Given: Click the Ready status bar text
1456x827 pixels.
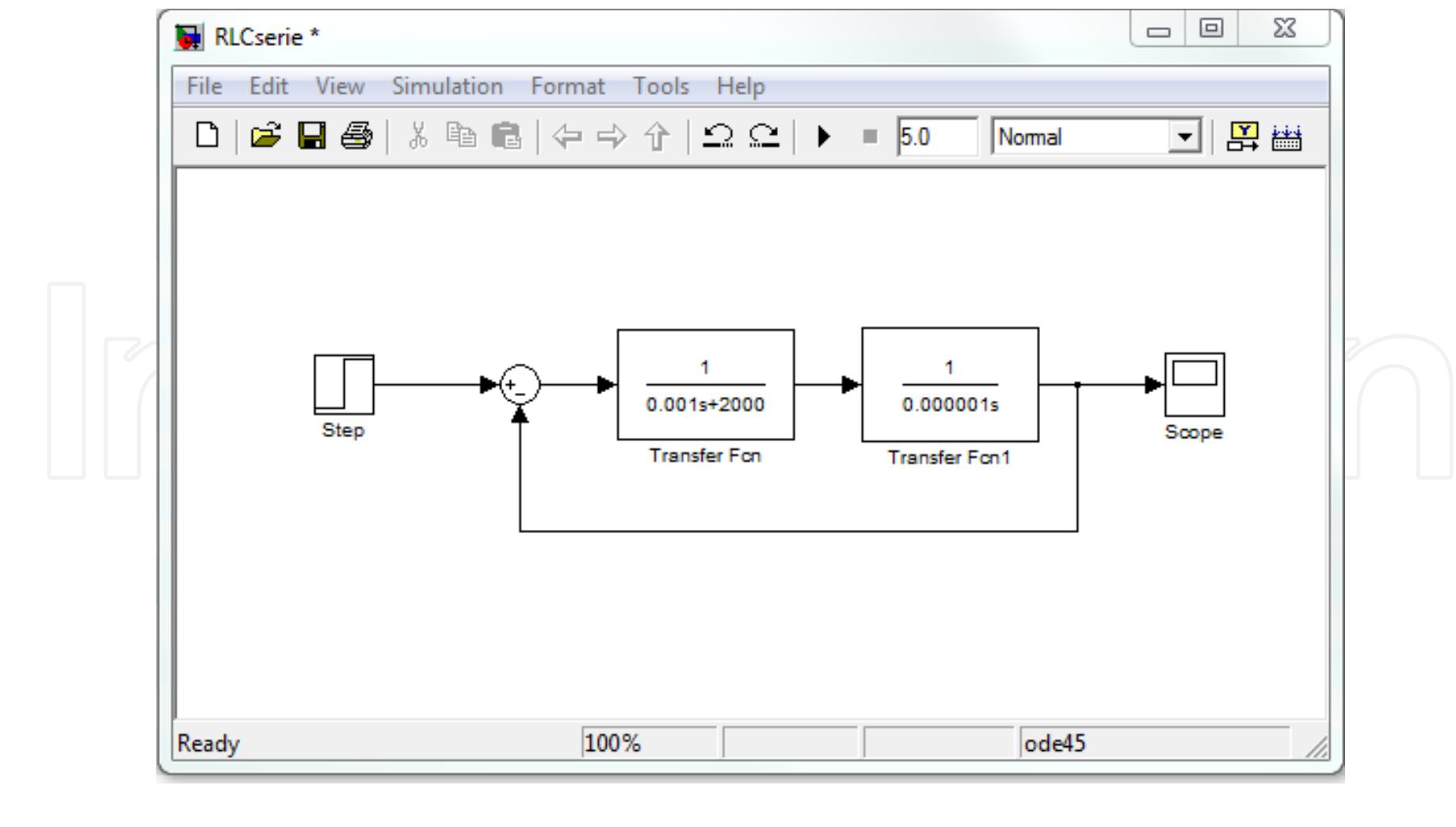Looking at the screenshot, I should point(208,743).
